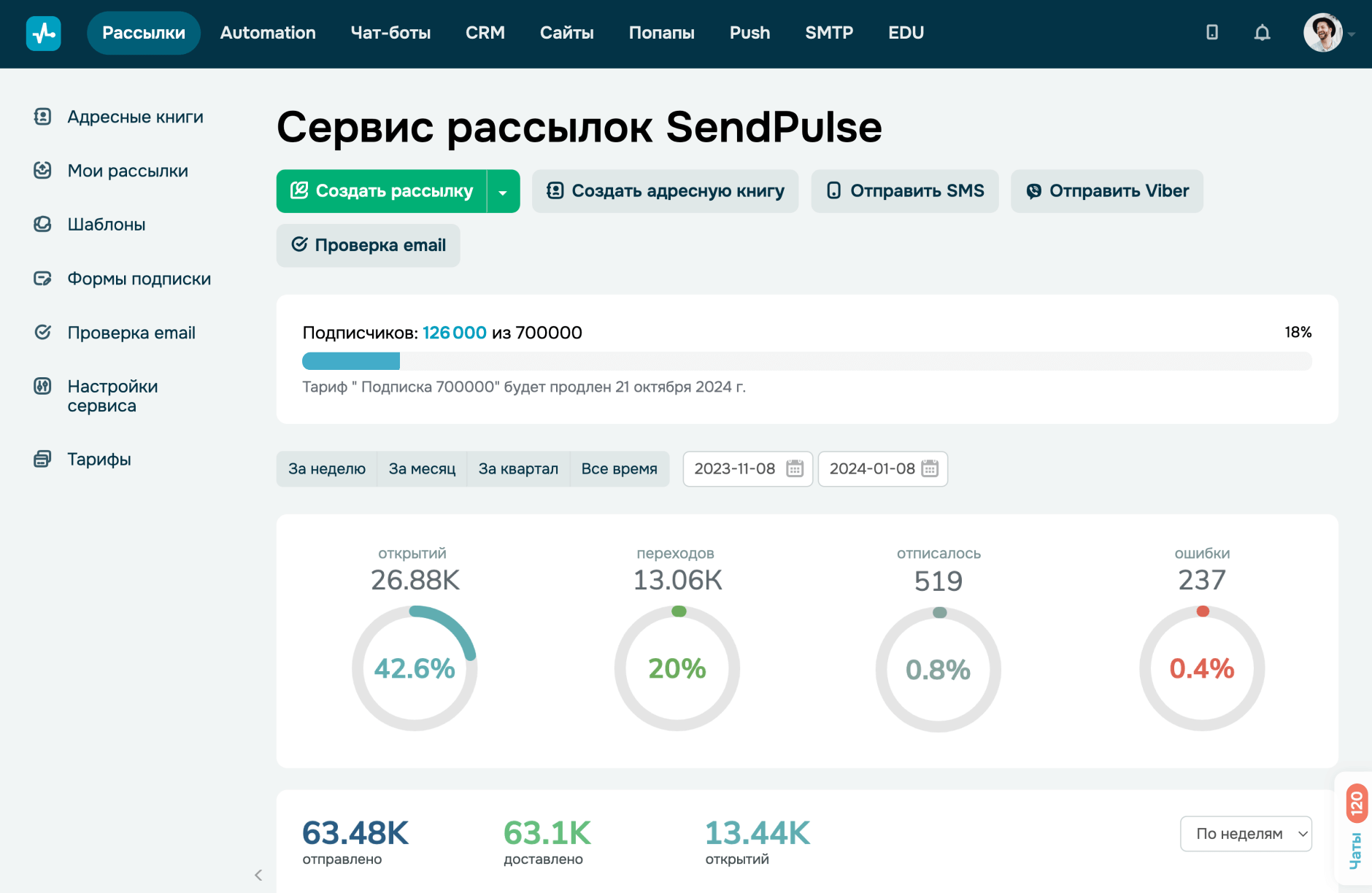Click the Проверка email button below the title
The height and width of the screenshot is (893, 1372).
click(x=369, y=246)
